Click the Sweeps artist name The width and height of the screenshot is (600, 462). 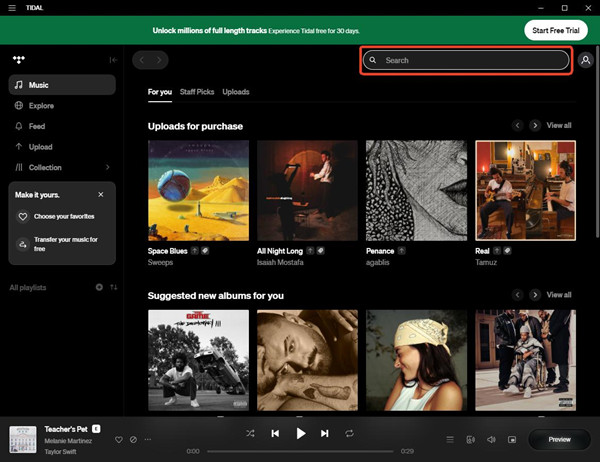pyautogui.click(x=160, y=263)
